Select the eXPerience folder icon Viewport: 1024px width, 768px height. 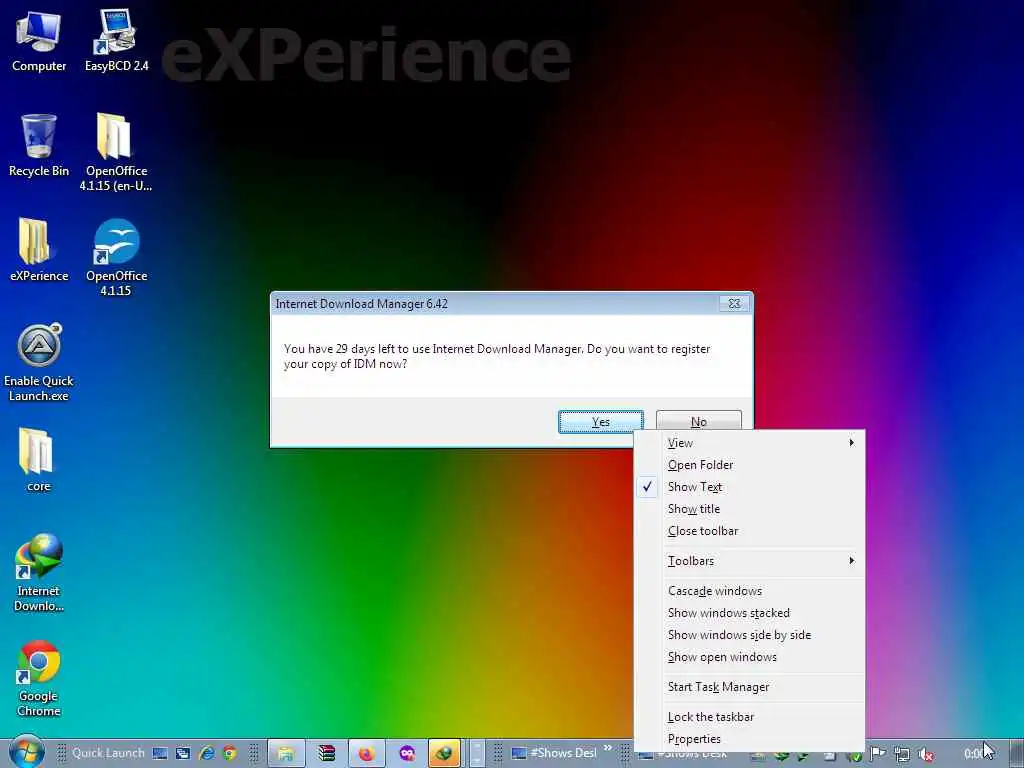[x=39, y=249]
